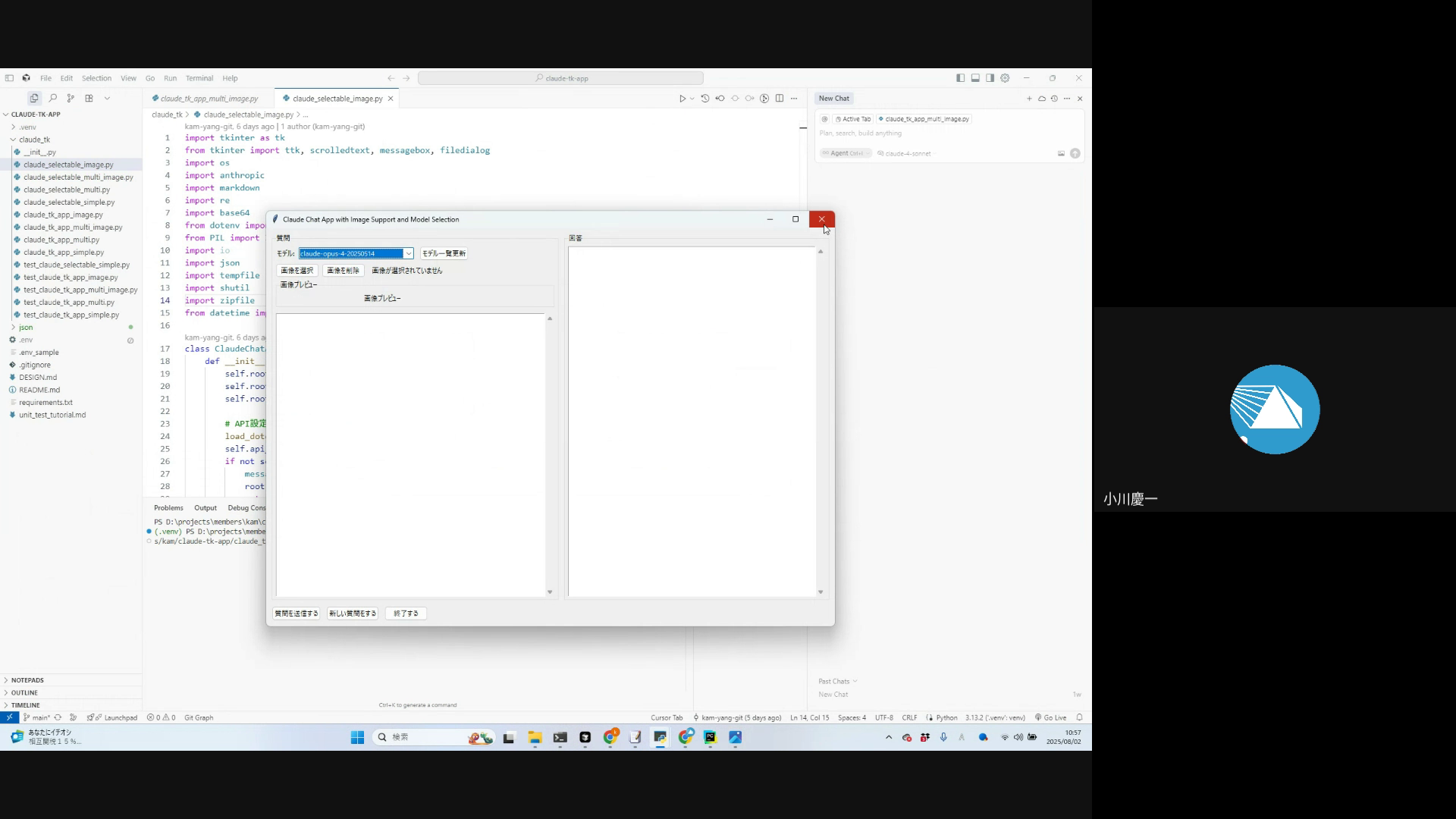Click the Run Python file play icon
This screenshot has width=1456, height=819.
[x=682, y=99]
